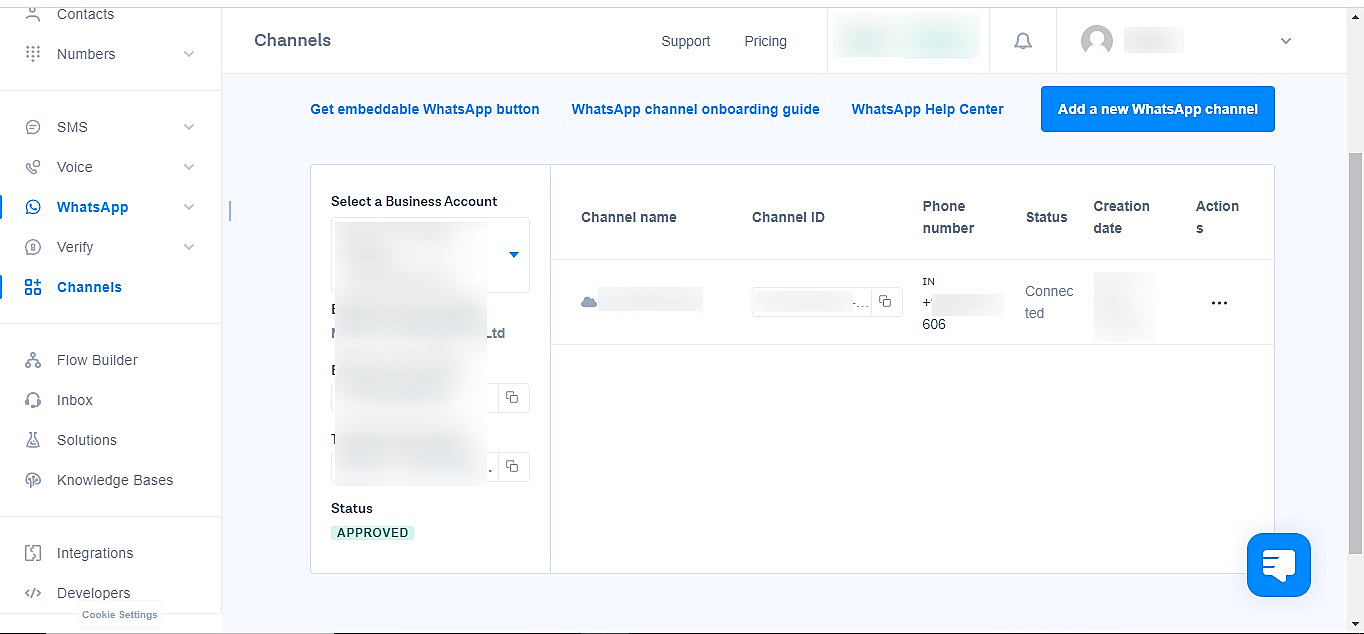This screenshot has width=1364, height=634.
Task: Open the three-dot actions menu for channel
Action: tap(1218, 303)
